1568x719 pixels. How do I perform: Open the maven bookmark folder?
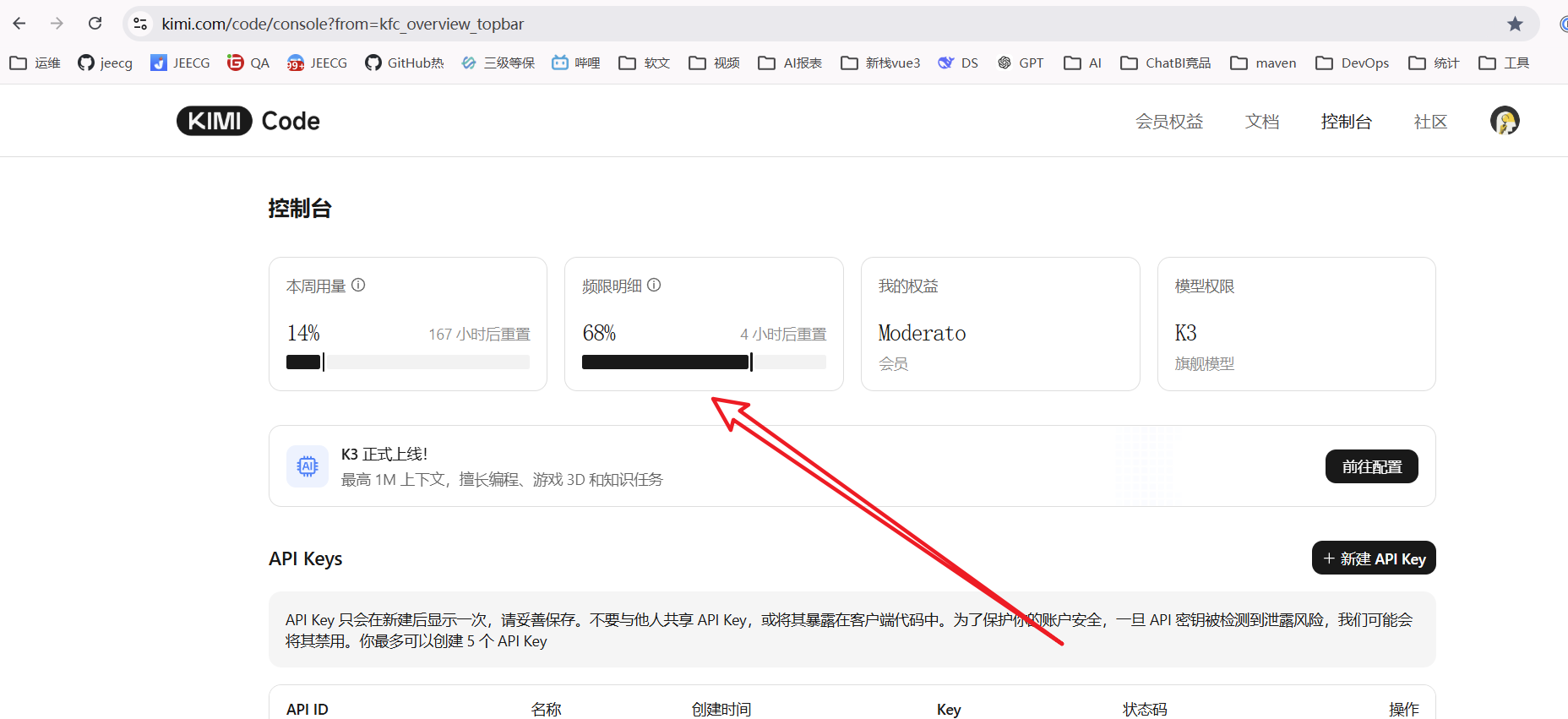pos(1264,63)
